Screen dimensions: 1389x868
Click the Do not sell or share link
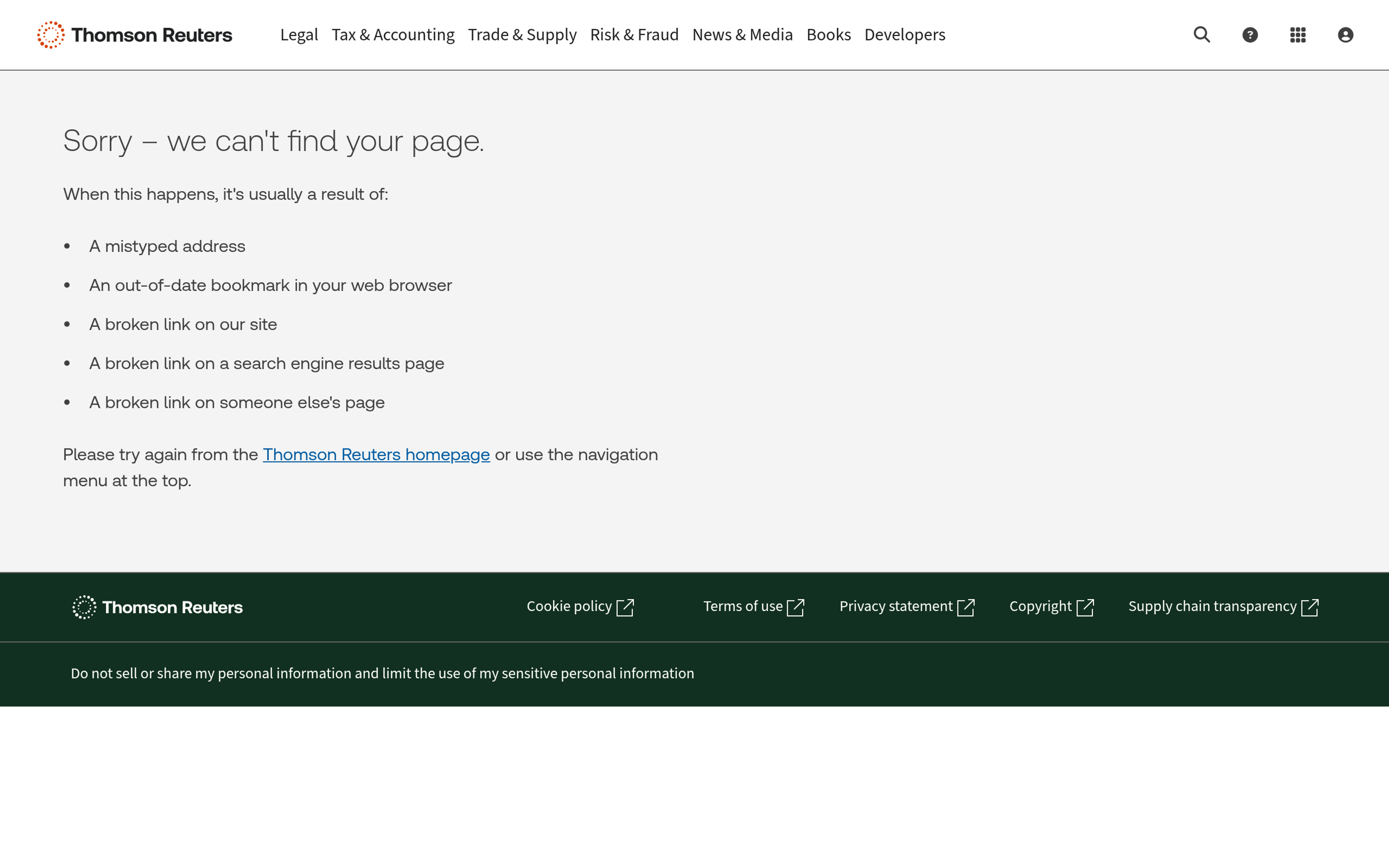[x=382, y=673]
